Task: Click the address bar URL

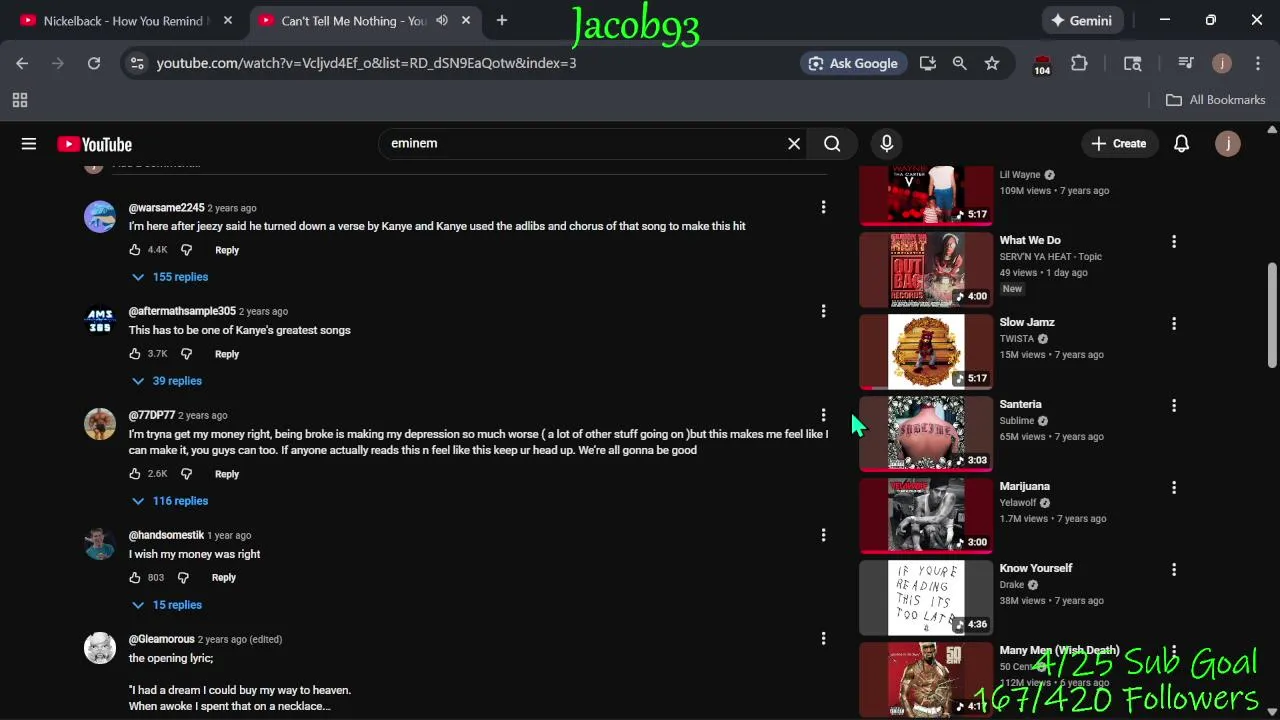Action: (366, 63)
